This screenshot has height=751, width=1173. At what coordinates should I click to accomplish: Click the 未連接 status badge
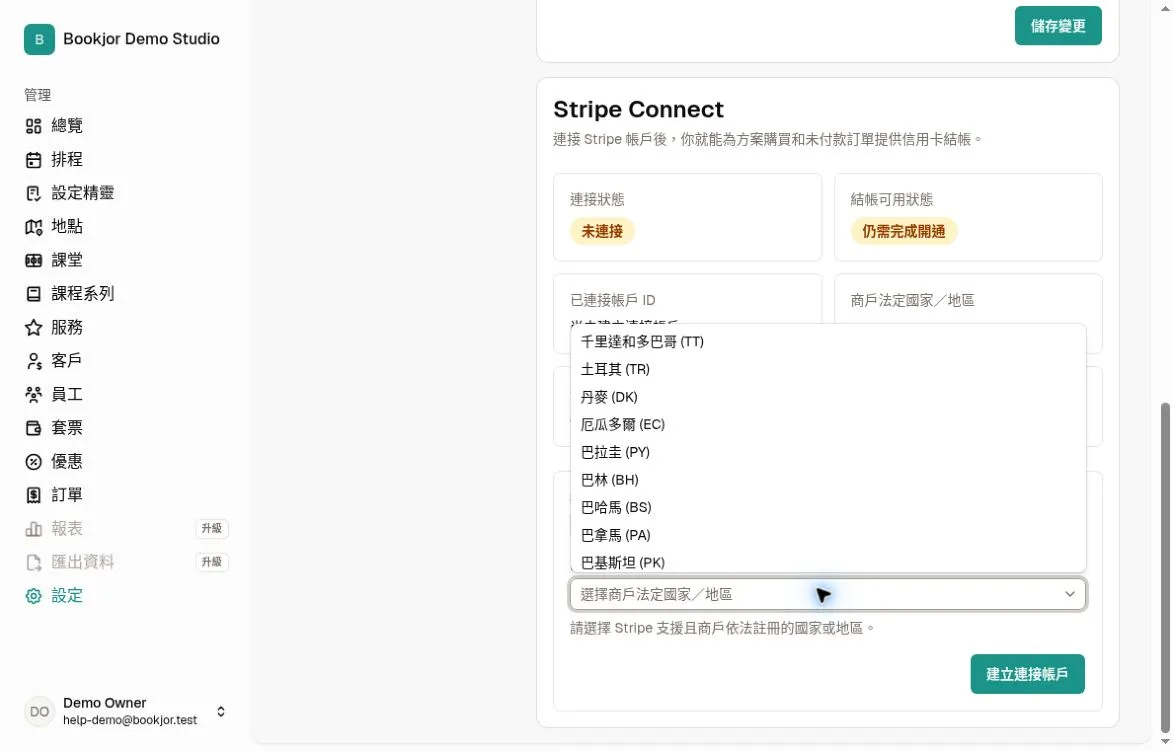pos(602,232)
